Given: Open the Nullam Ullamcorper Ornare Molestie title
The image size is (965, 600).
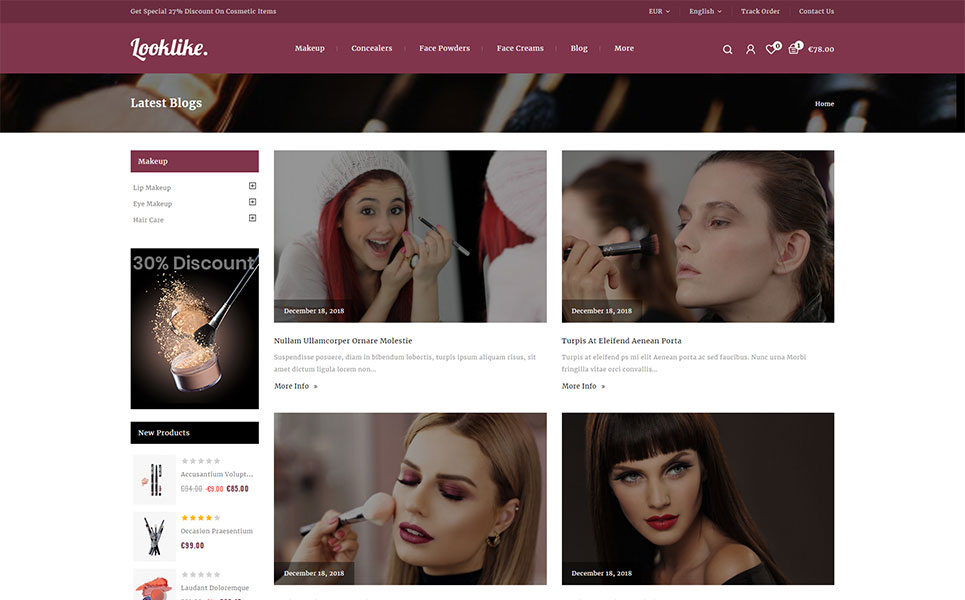Looking at the screenshot, I should 343,340.
